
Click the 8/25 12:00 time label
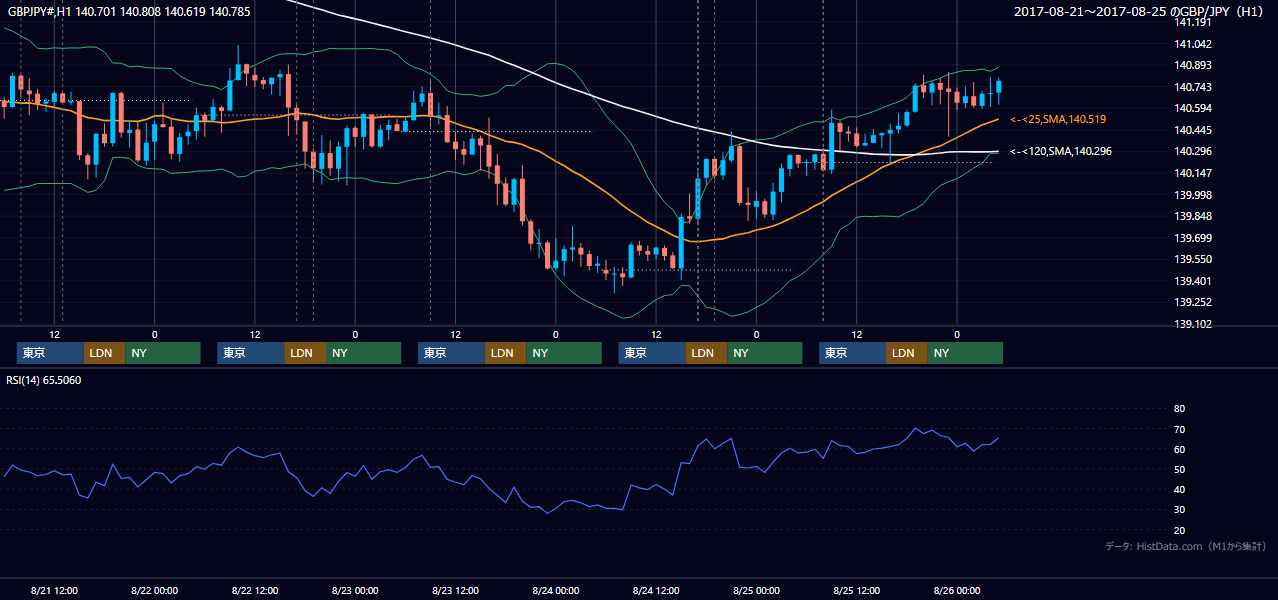pos(857,590)
